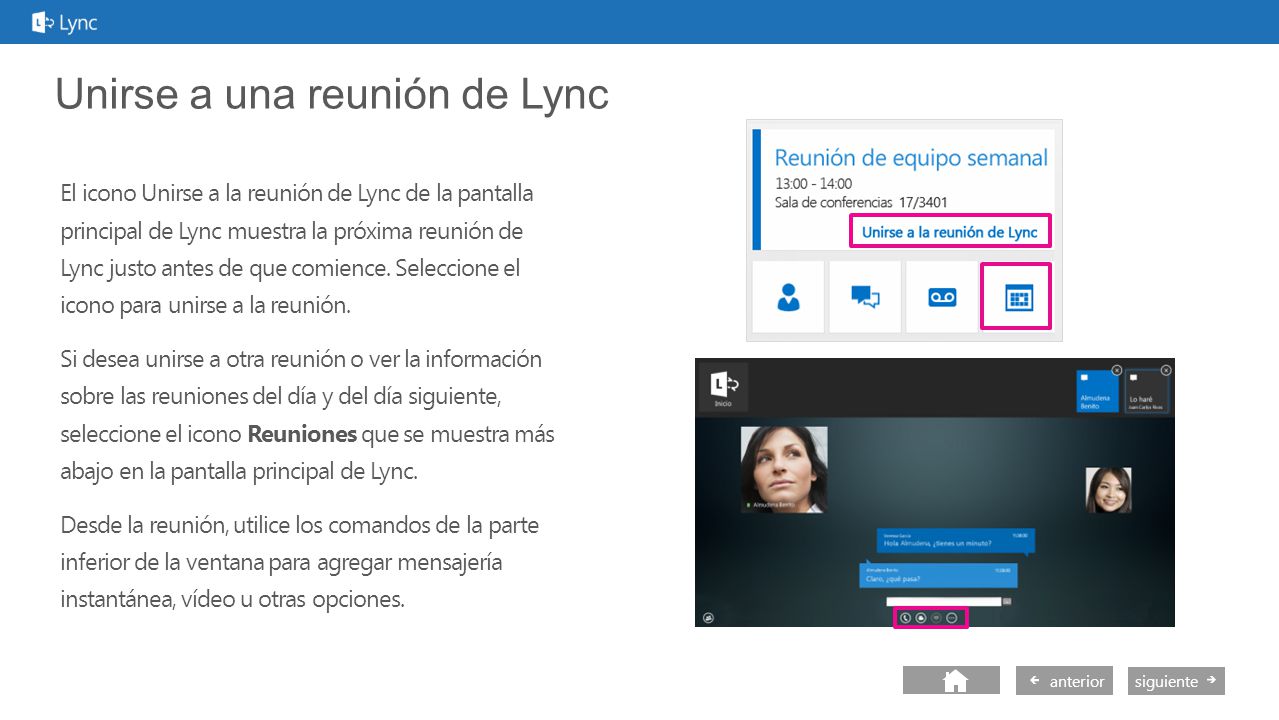Image resolution: width=1279 pixels, height=720 pixels.
Task: Advance with the siguiente button
Action: point(1176,680)
